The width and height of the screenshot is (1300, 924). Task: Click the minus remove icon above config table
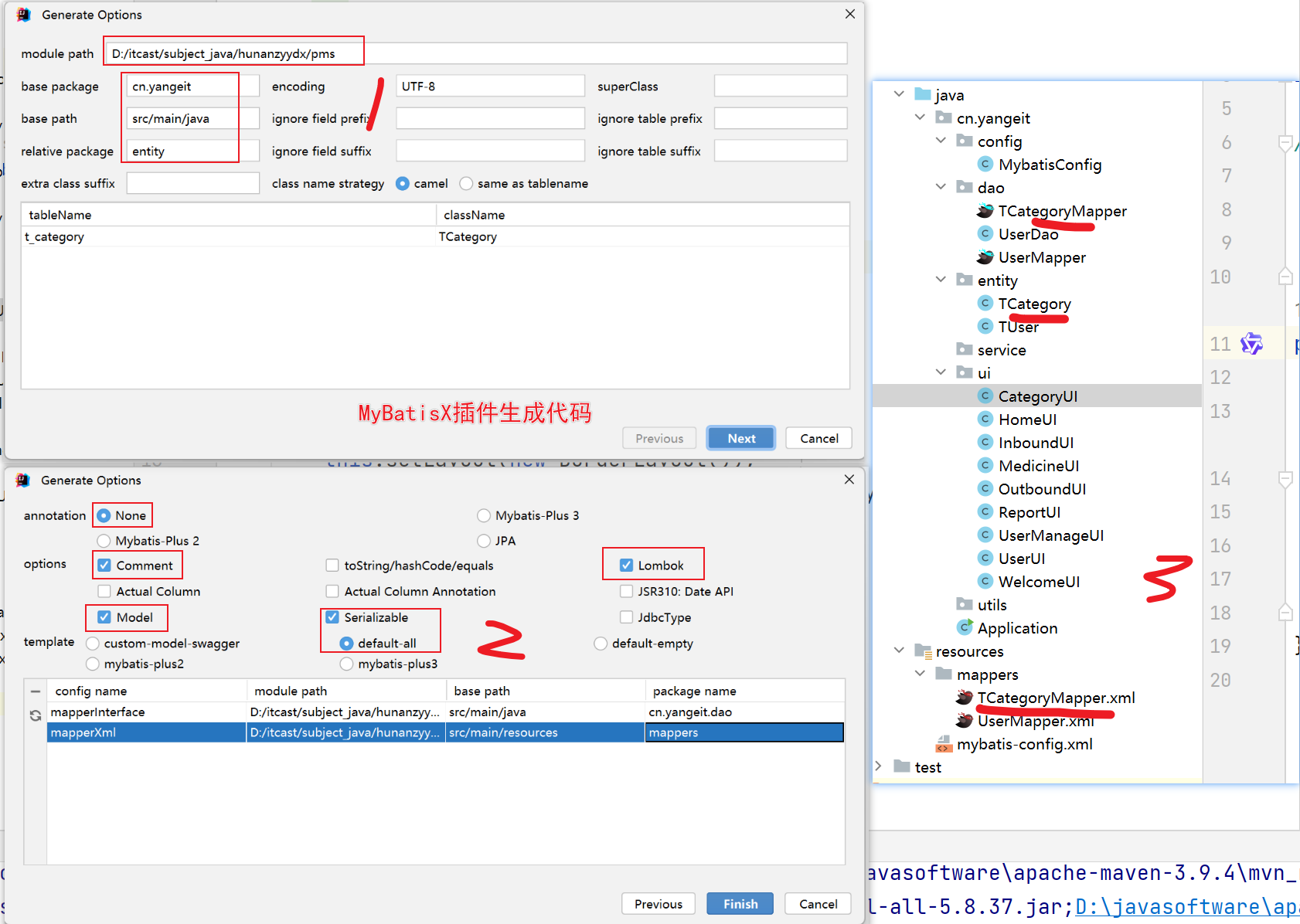[36, 691]
